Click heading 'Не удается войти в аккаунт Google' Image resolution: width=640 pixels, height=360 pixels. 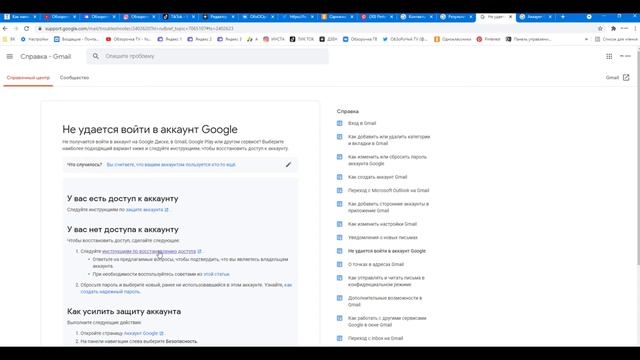pyautogui.click(x=150, y=129)
